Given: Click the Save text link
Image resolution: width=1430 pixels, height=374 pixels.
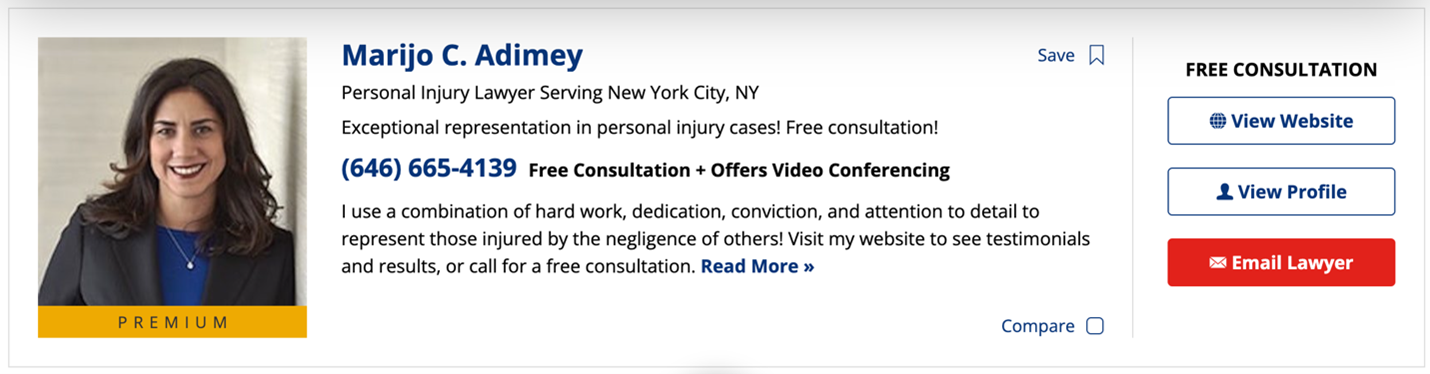Looking at the screenshot, I should click(1056, 55).
